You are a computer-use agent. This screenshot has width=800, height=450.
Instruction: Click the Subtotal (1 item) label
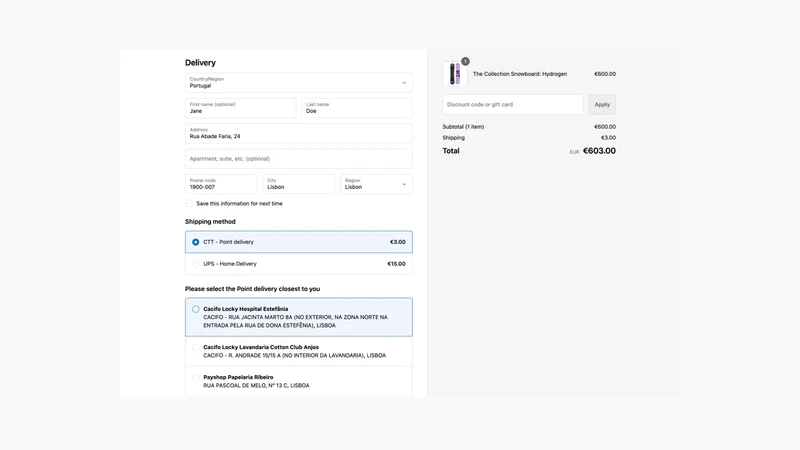[x=463, y=127]
